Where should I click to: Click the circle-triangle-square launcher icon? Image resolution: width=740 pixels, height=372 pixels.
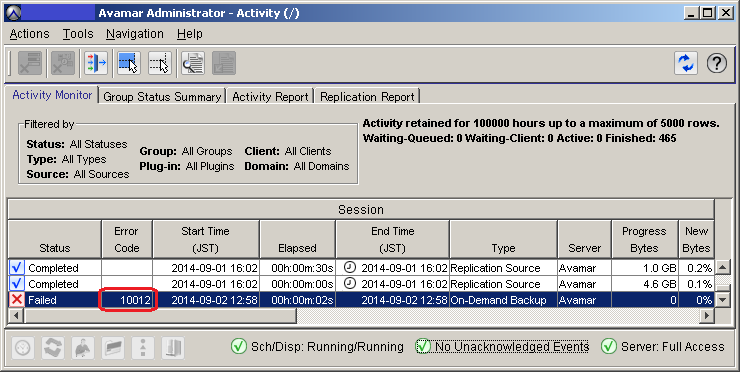point(143,348)
